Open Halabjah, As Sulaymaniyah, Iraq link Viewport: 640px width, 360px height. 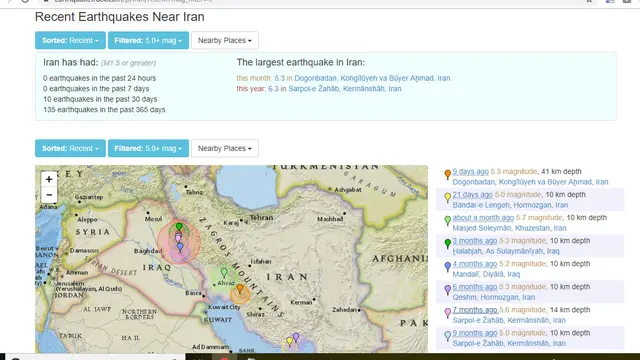[x=506, y=251]
